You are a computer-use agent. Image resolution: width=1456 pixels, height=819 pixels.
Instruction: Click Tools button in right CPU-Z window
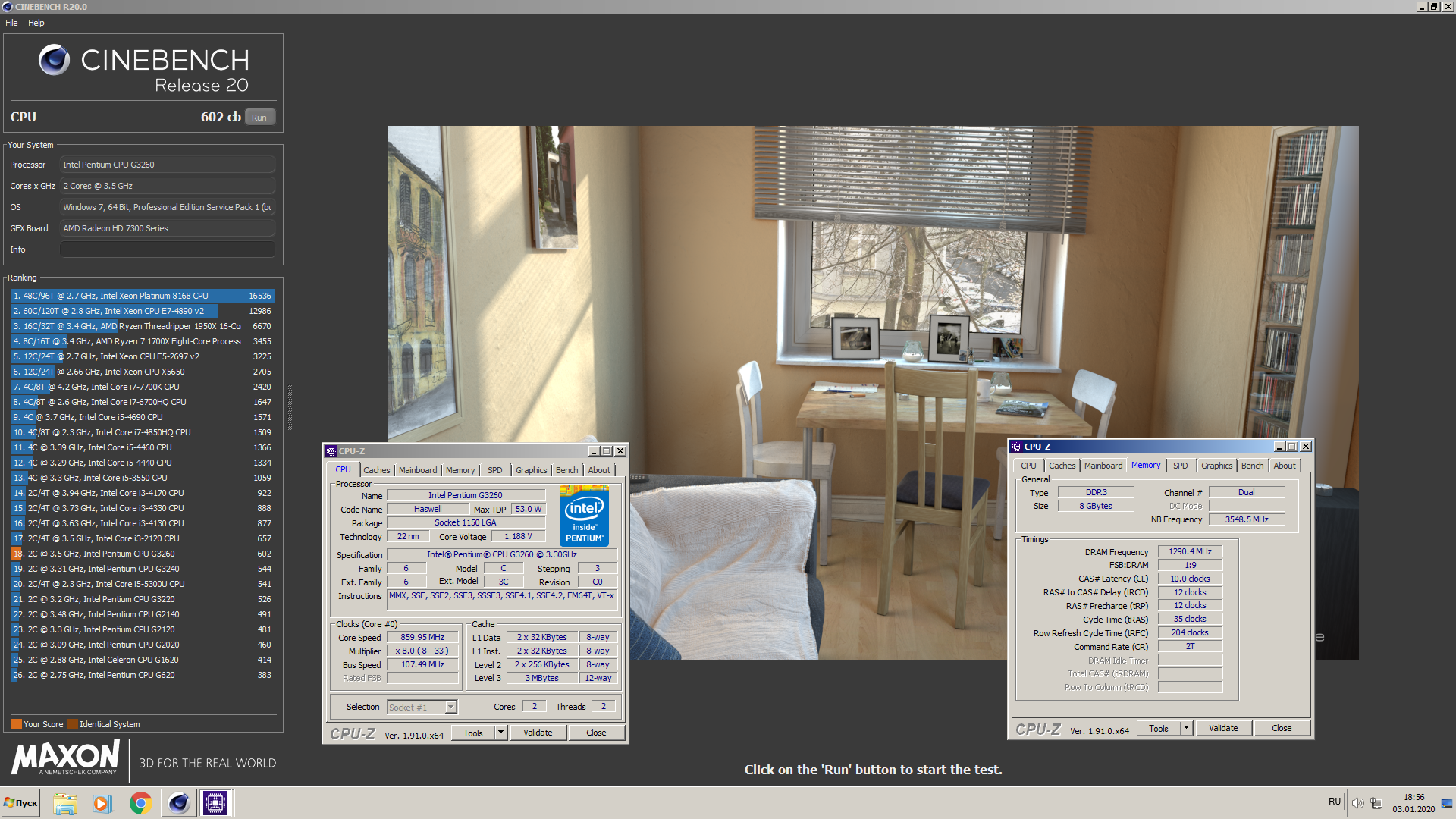pos(1159,729)
